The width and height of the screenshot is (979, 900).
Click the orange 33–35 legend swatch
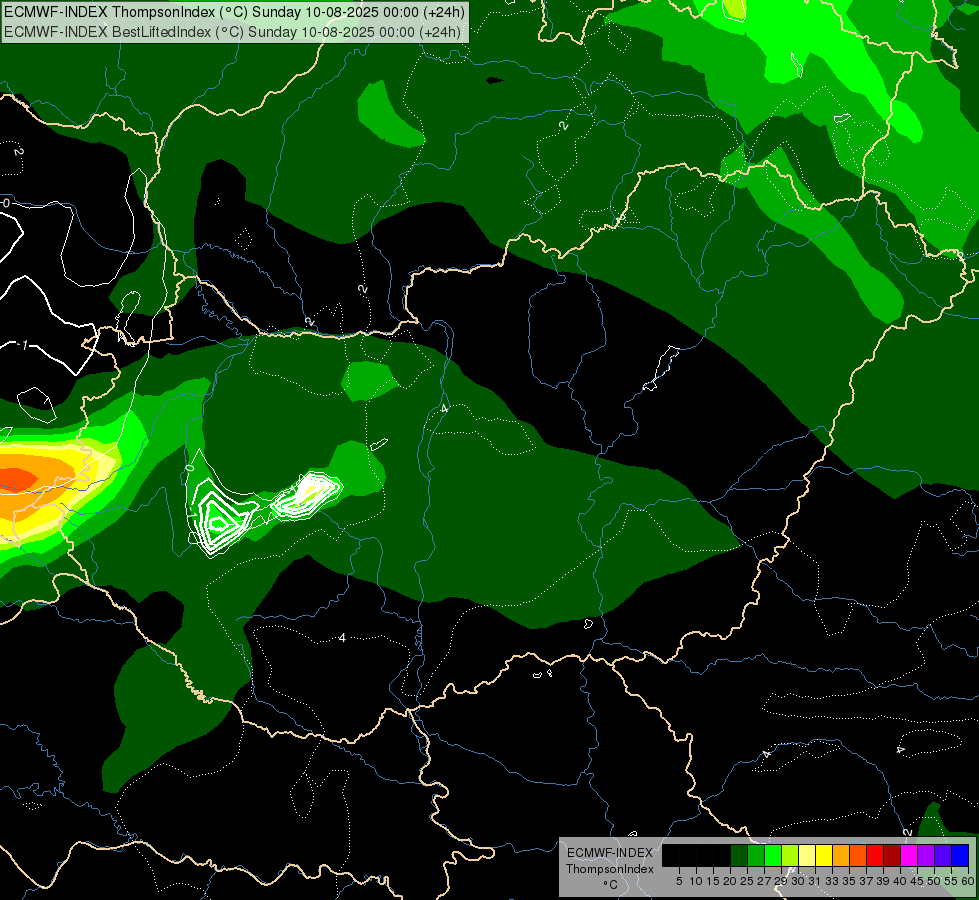(x=841, y=855)
